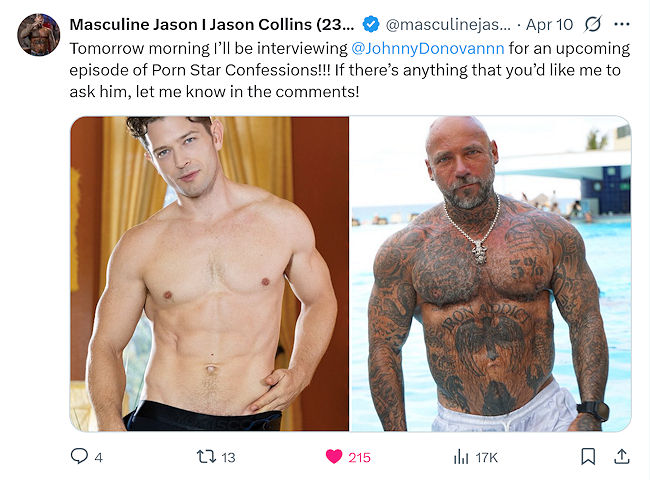The image size is (650, 480).
Task: Open the left attached photo
Action: (x=209, y=274)
